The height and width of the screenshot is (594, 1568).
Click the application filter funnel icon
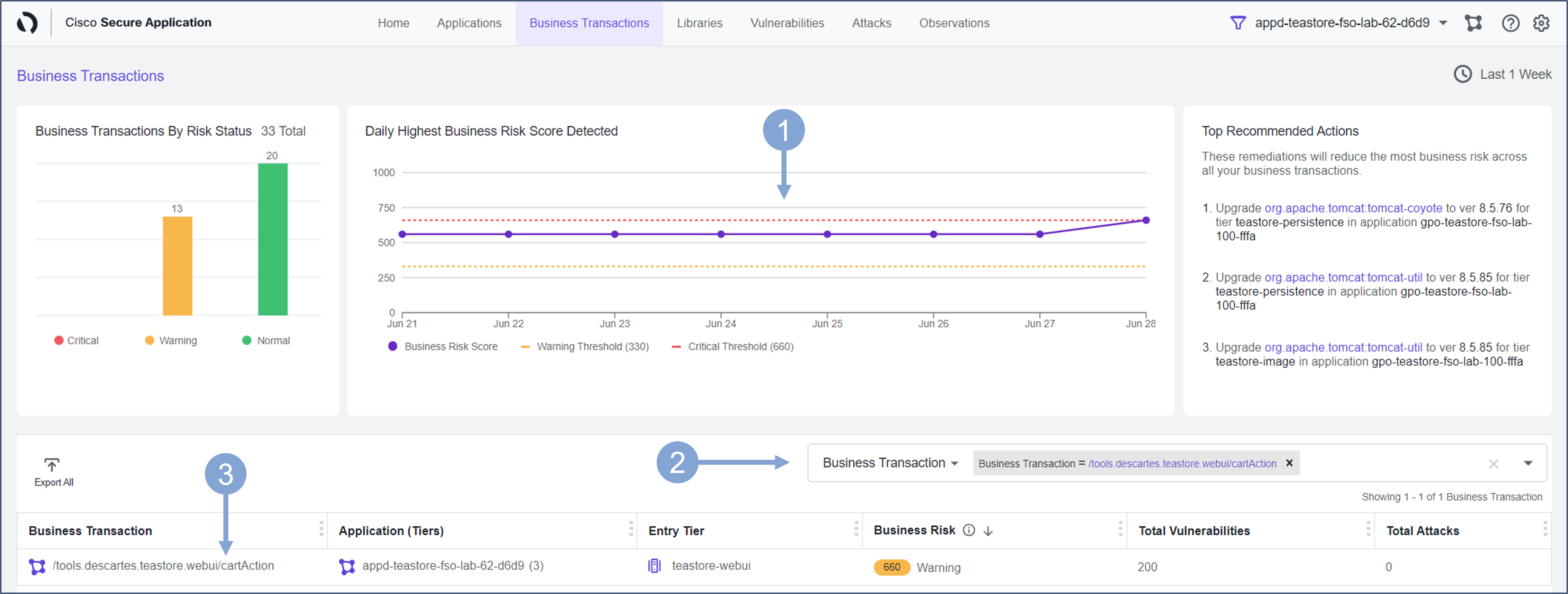[1238, 23]
